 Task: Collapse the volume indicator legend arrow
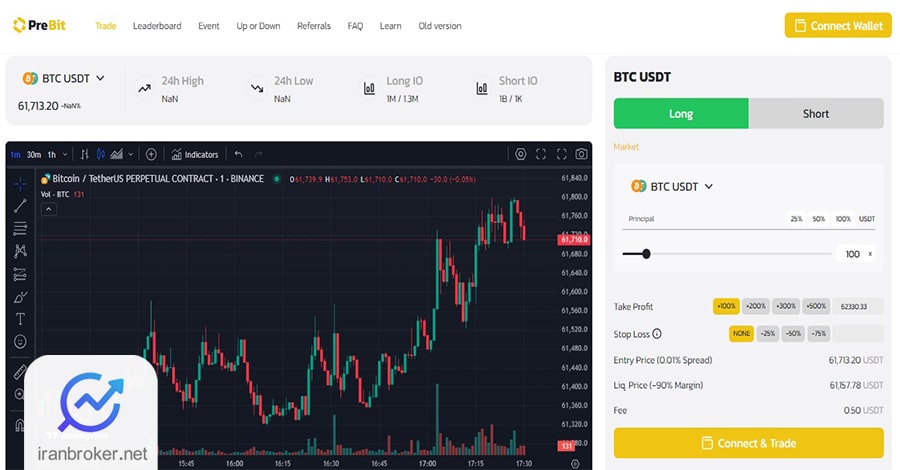(x=49, y=209)
